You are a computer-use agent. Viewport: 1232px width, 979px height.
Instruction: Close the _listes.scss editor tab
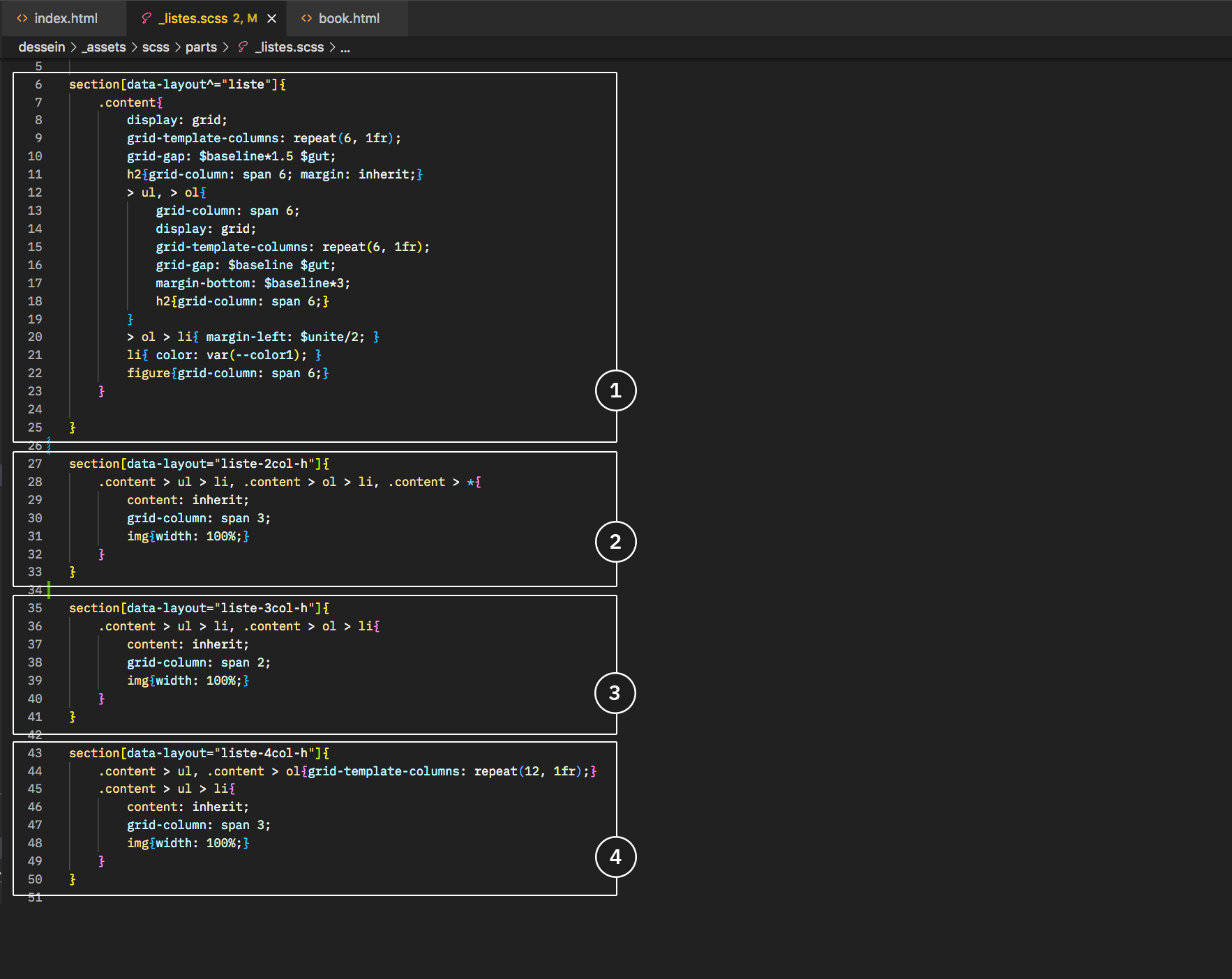[x=272, y=19]
